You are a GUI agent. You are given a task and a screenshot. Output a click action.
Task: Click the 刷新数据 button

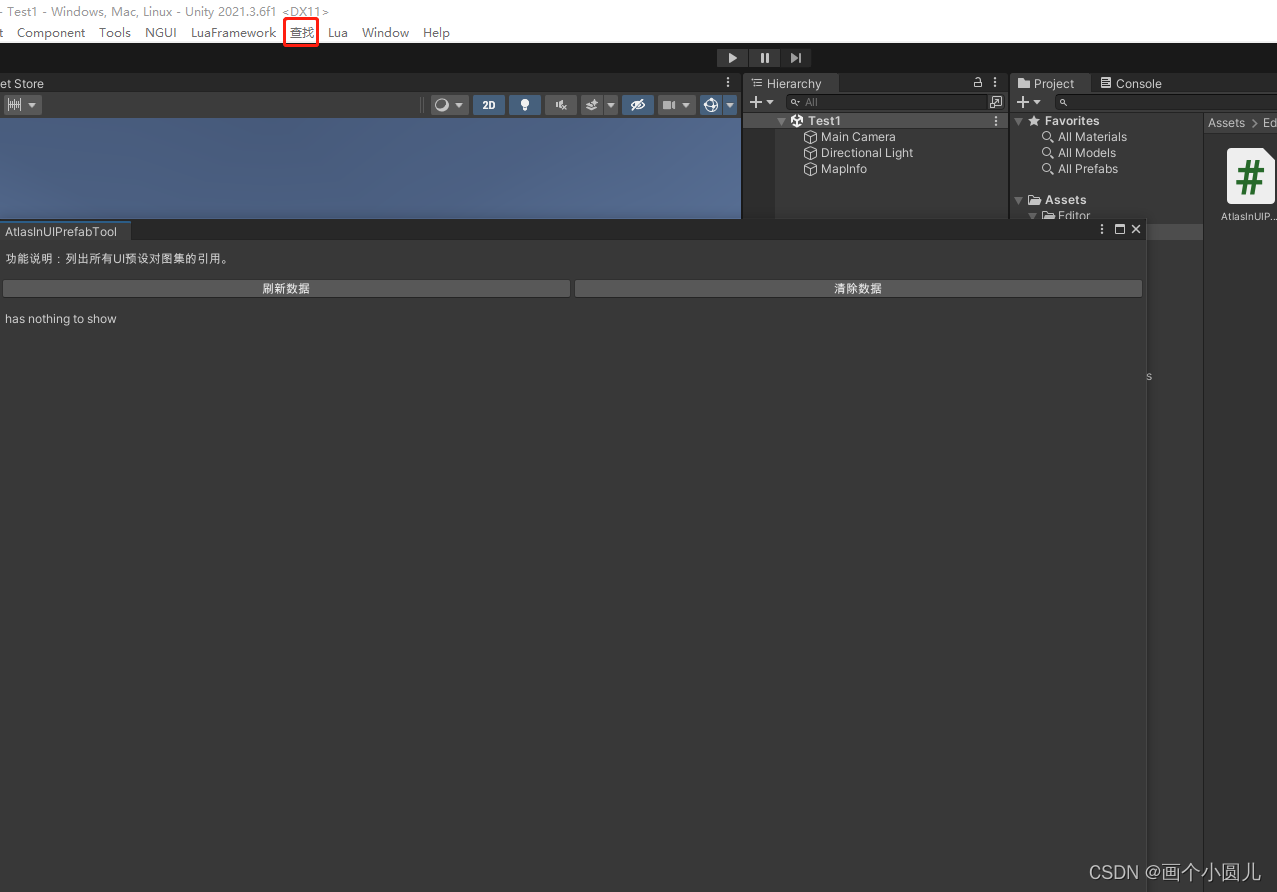coord(285,288)
